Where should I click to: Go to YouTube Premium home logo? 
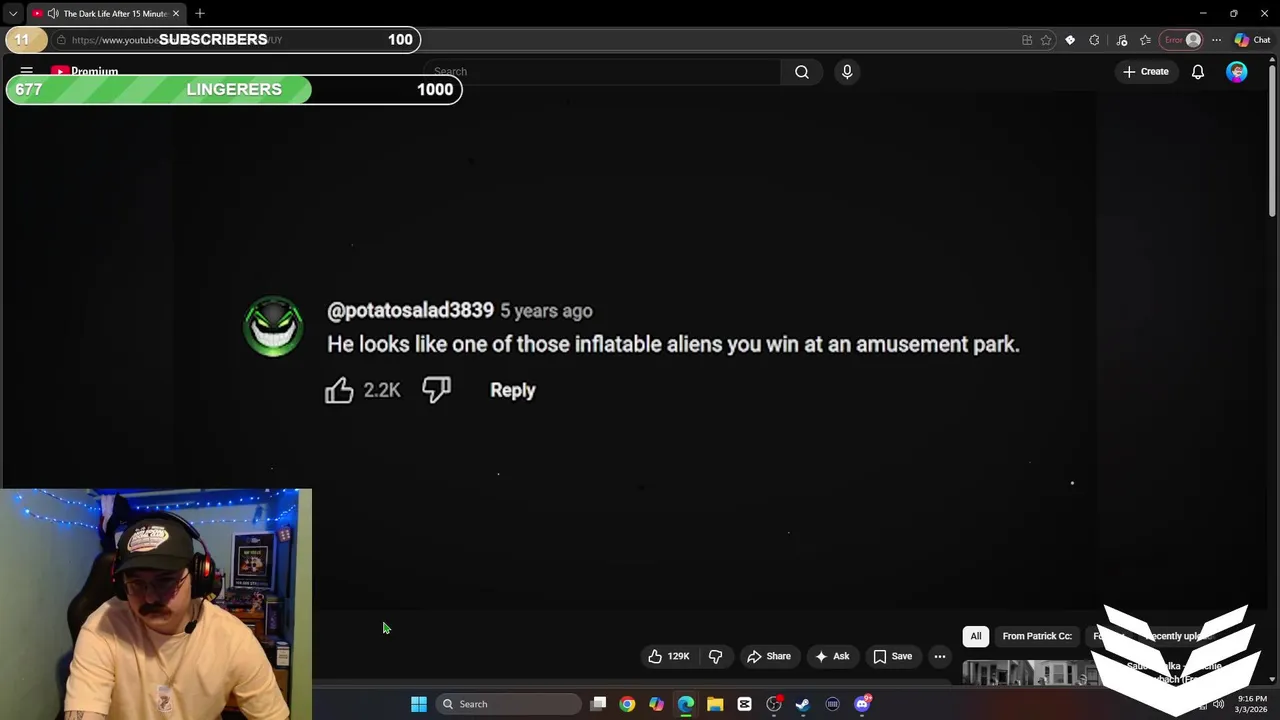tap(85, 72)
